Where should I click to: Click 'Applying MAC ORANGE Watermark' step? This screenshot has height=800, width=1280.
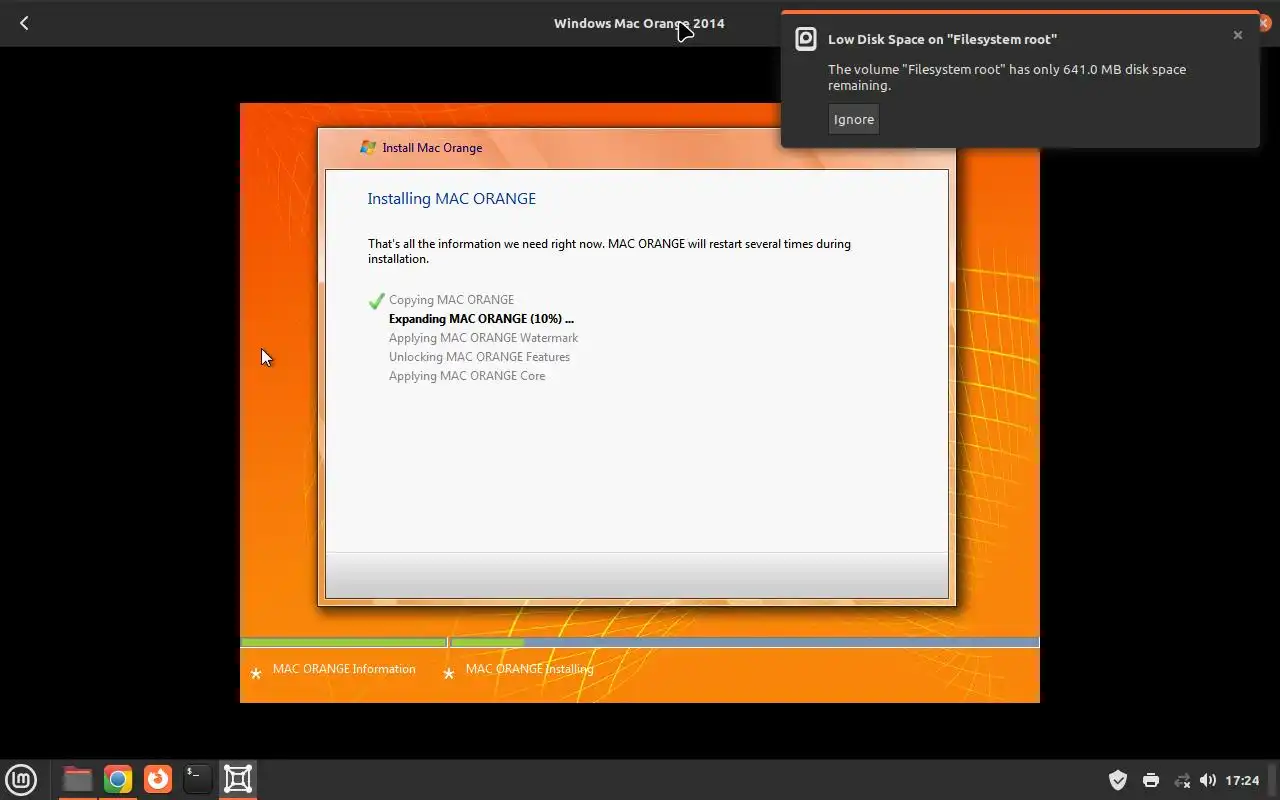coord(483,337)
